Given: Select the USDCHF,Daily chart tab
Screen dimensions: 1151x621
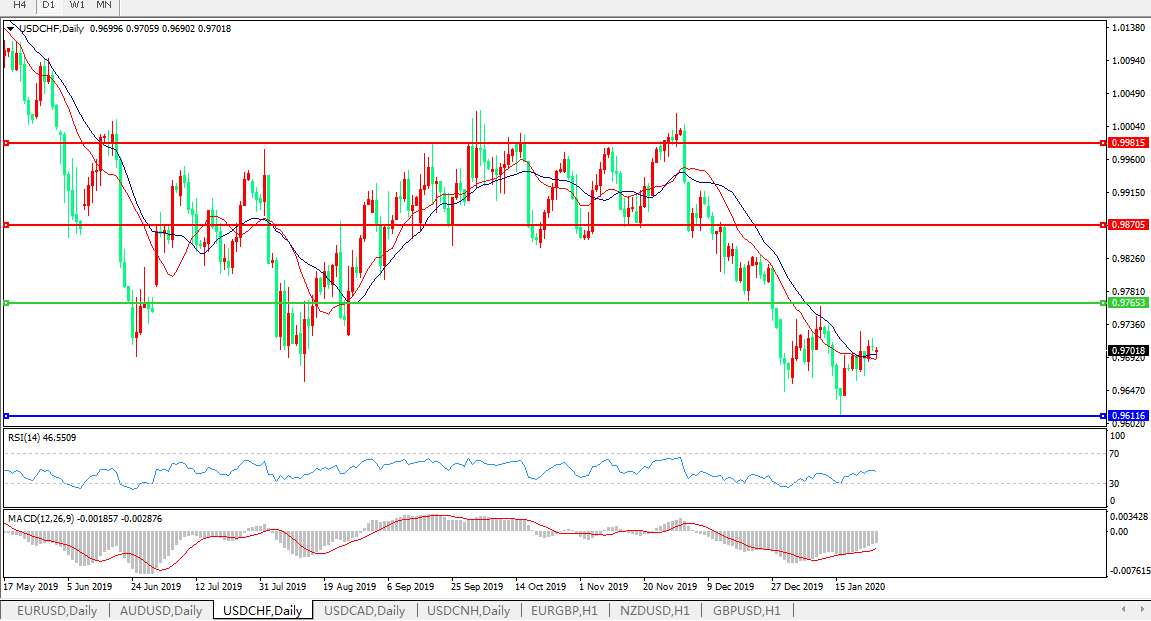Looking at the screenshot, I should pos(263,610).
